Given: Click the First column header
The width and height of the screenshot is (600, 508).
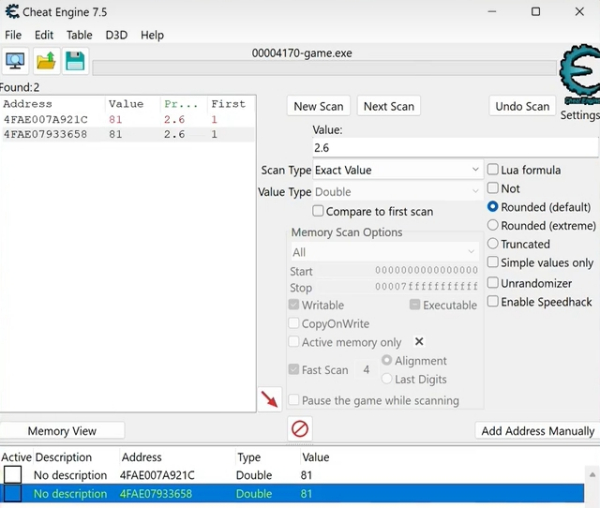Looking at the screenshot, I should click(x=232, y=104).
